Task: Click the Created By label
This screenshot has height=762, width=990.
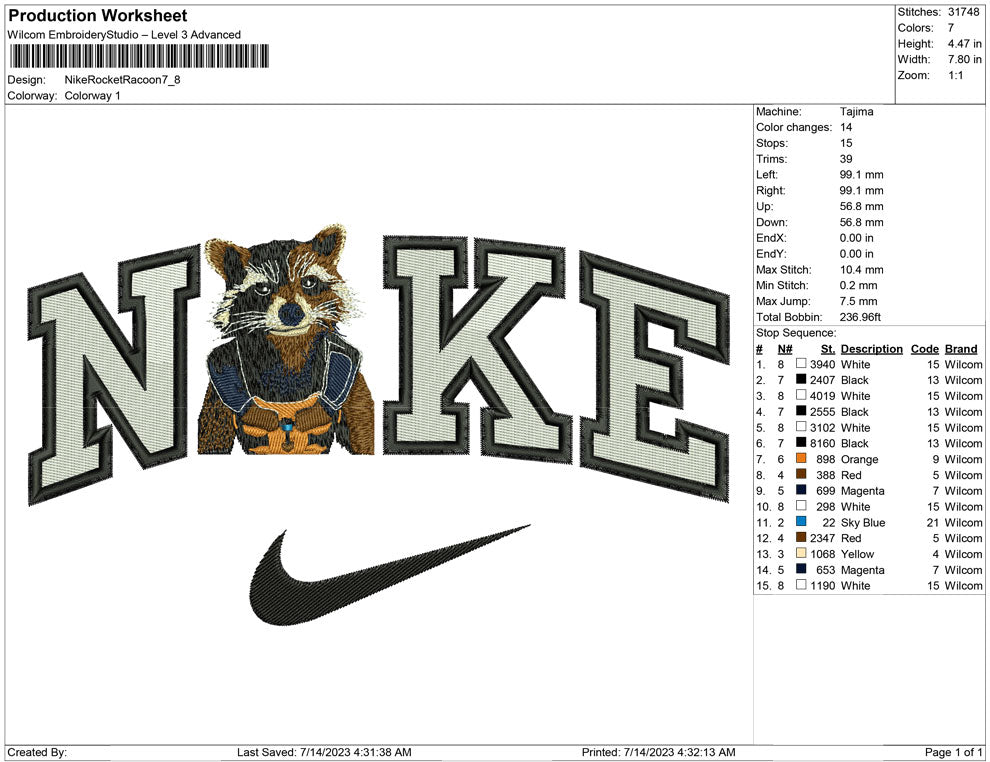Action: click(x=37, y=752)
